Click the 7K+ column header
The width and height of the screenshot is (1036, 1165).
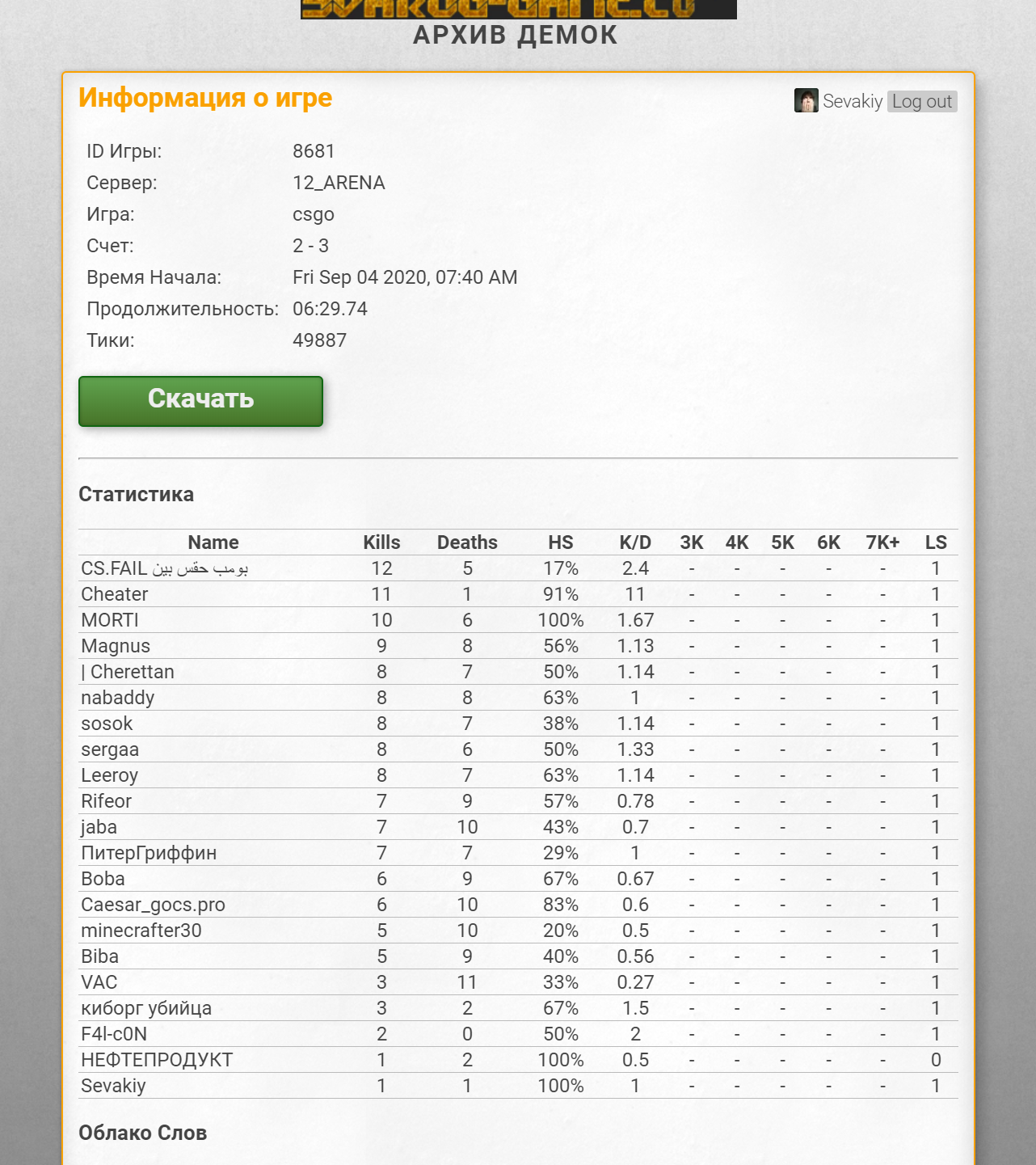point(882,542)
